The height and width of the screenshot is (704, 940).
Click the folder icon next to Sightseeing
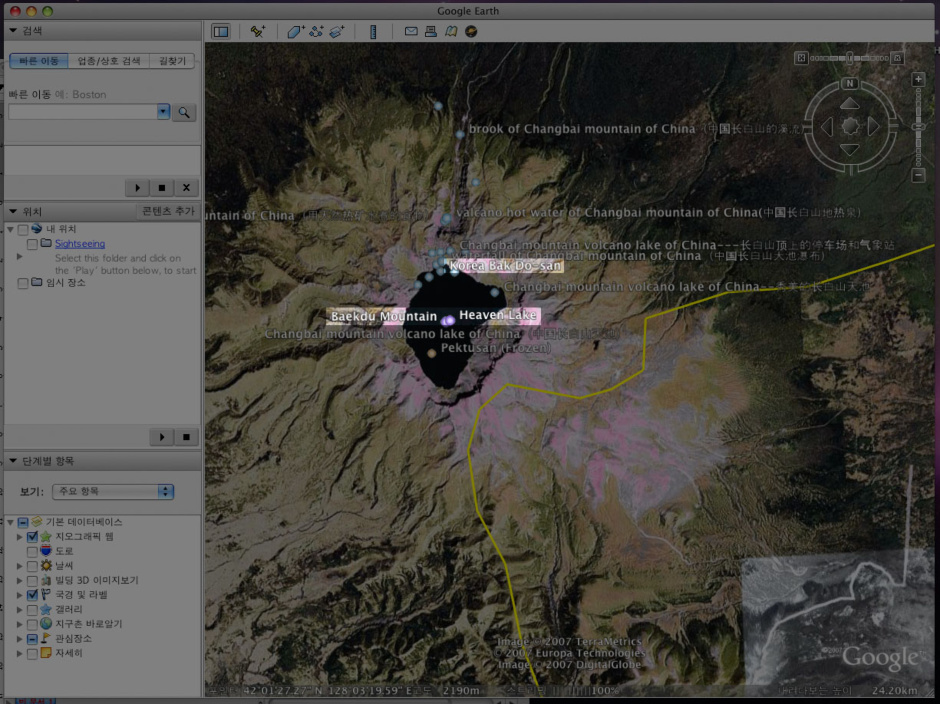click(x=46, y=243)
